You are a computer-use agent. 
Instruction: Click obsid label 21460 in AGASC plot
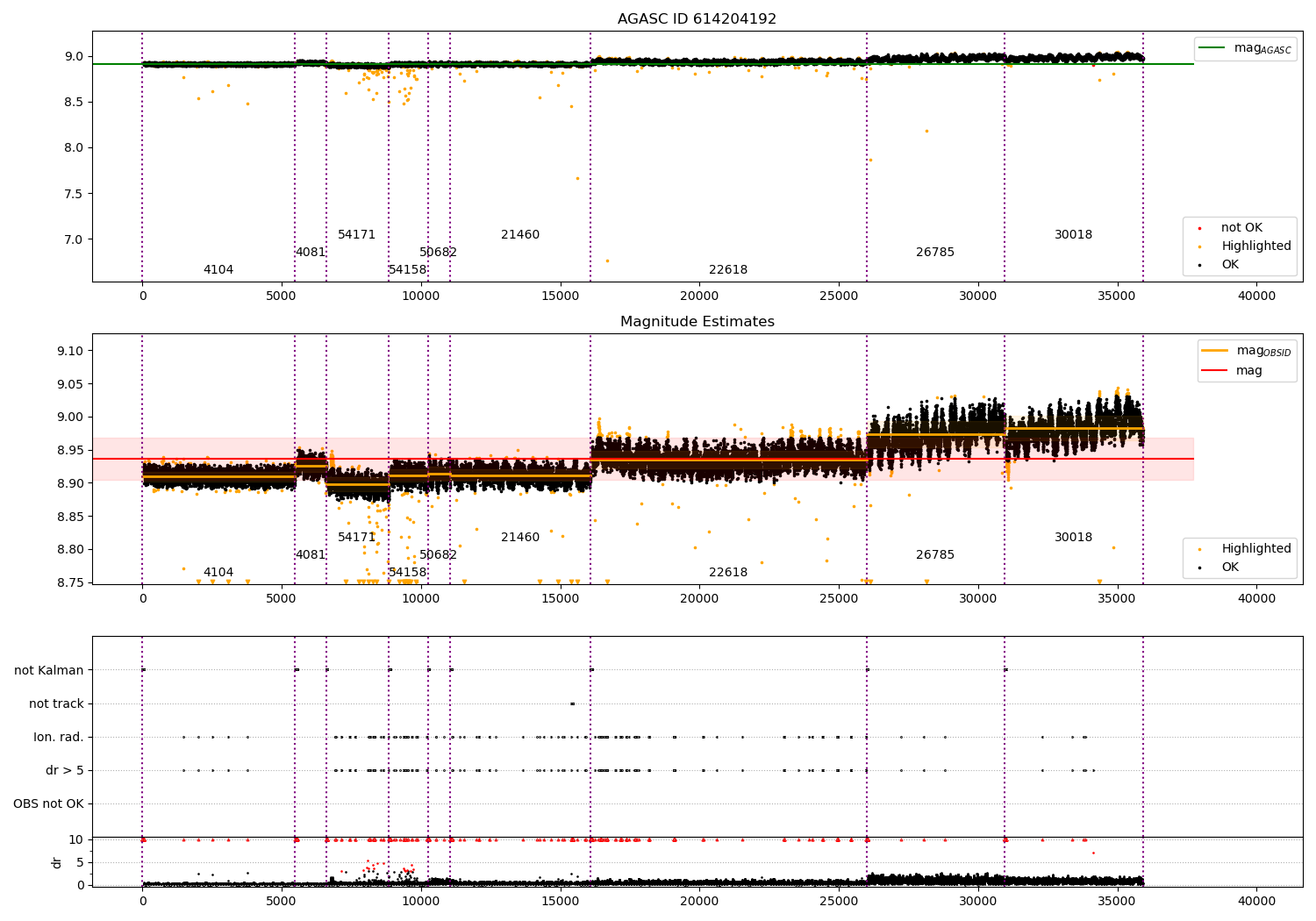click(x=520, y=235)
